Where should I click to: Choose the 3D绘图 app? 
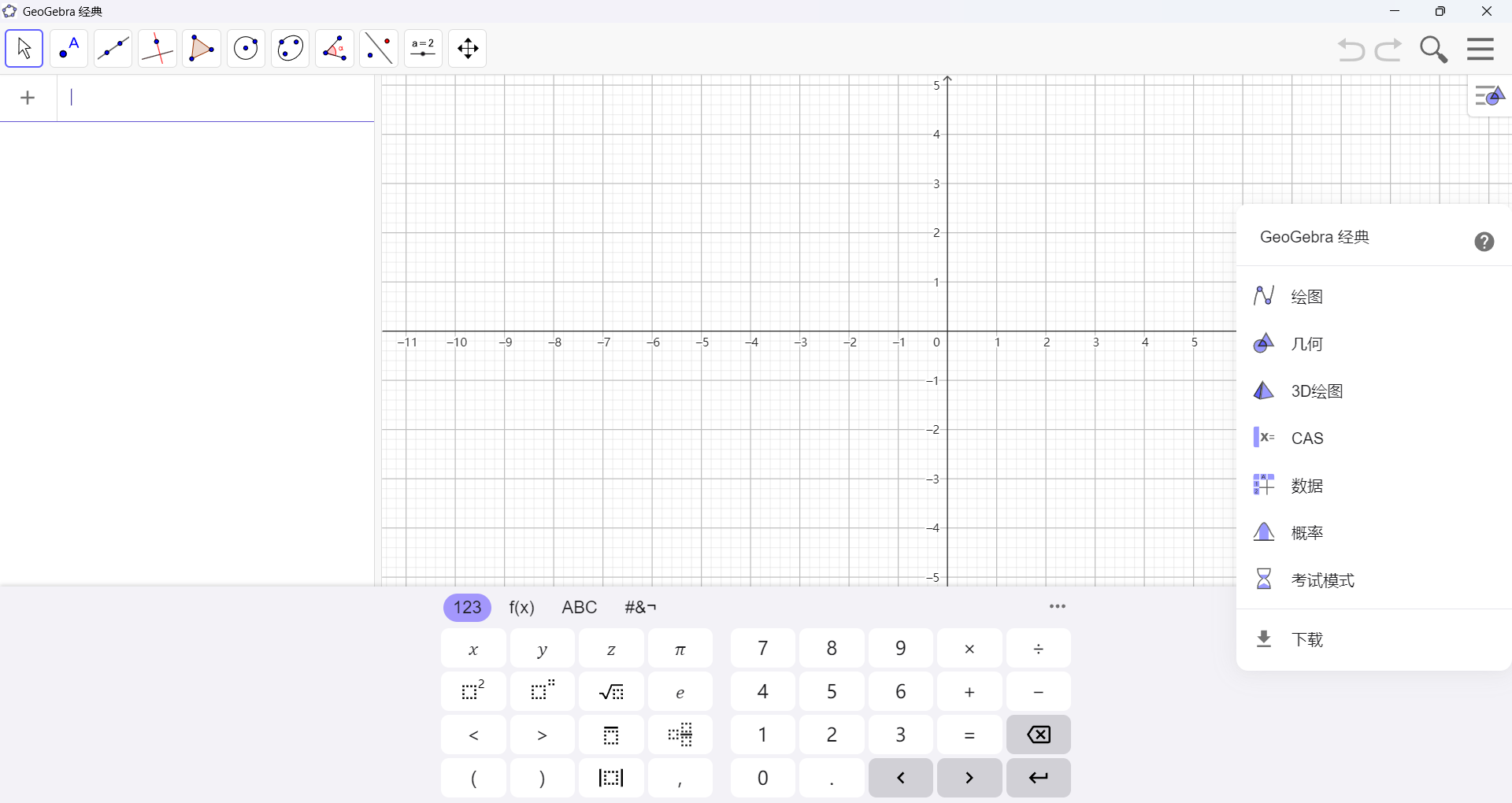click(x=1373, y=391)
